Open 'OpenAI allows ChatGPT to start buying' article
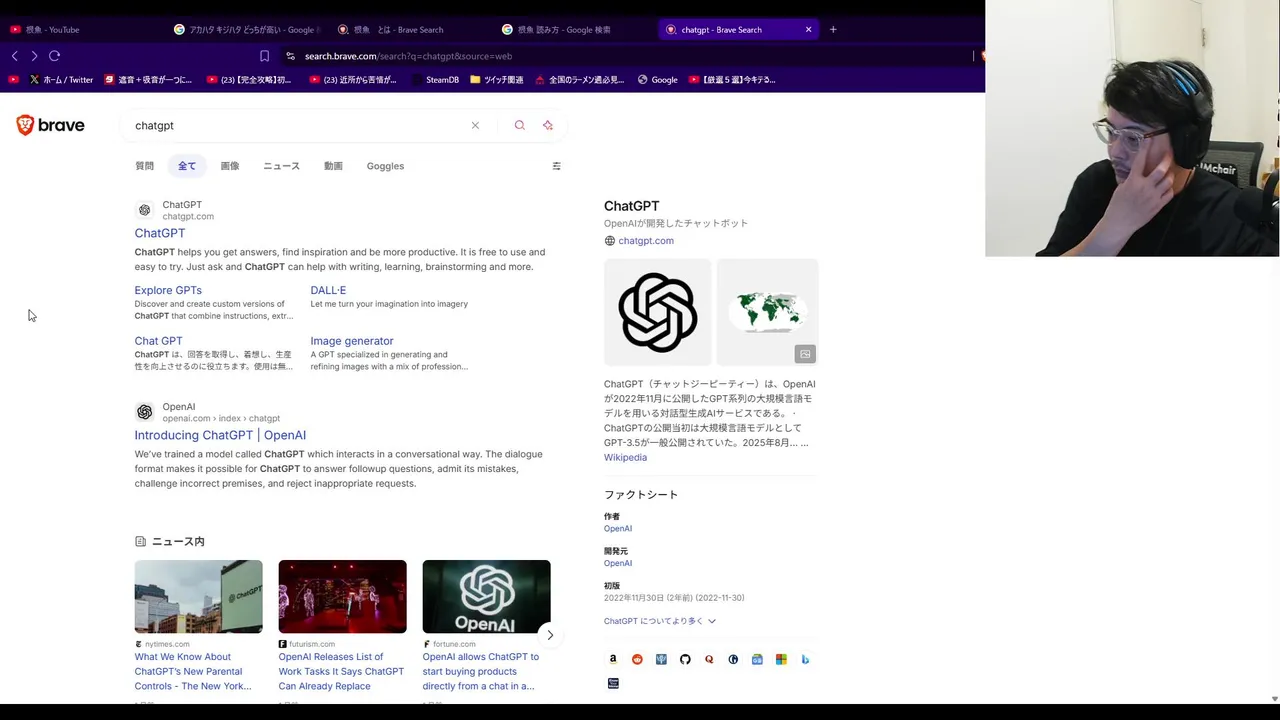 (x=481, y=671)
